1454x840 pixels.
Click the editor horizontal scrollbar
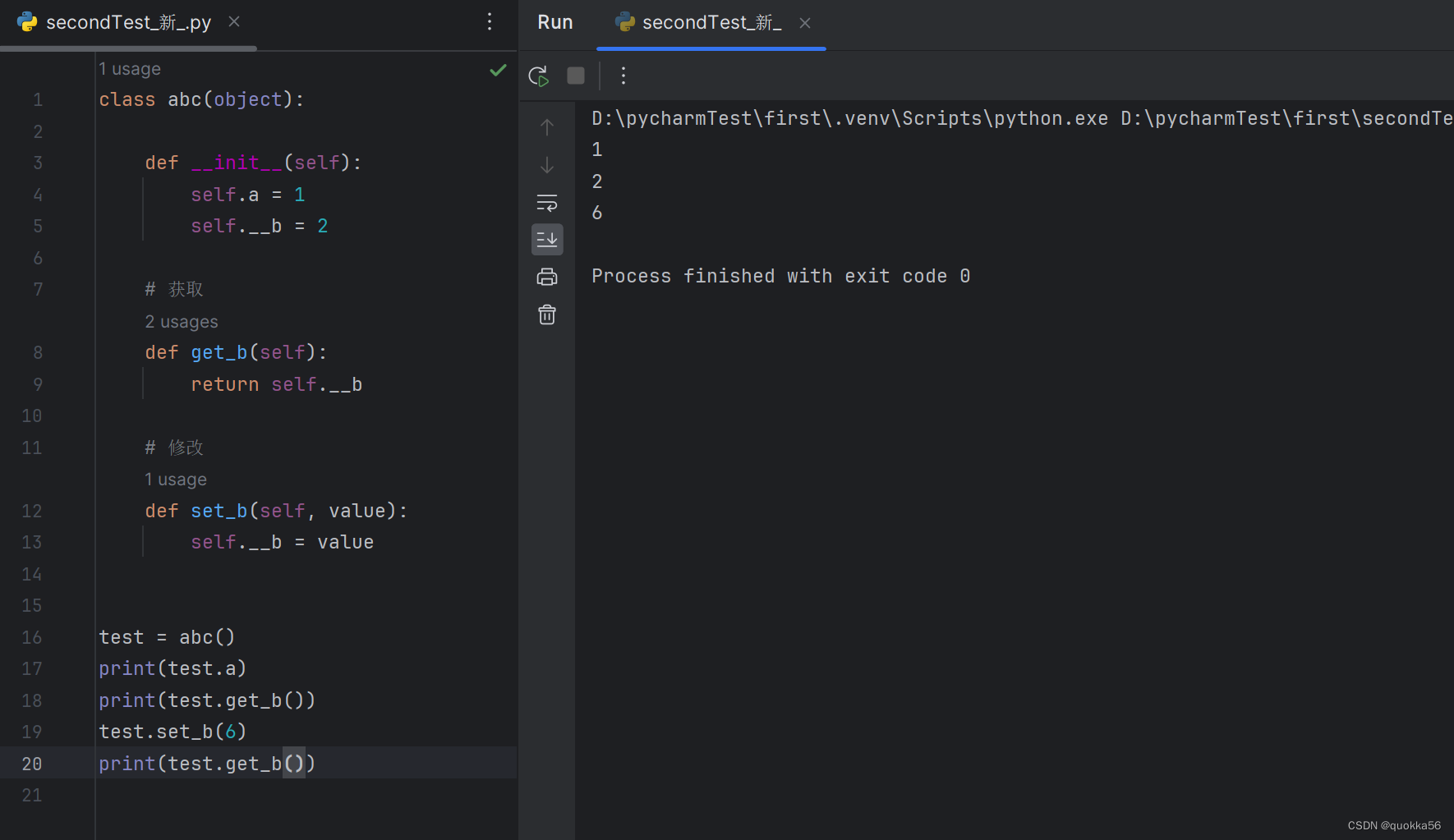[x=128, y=48]
